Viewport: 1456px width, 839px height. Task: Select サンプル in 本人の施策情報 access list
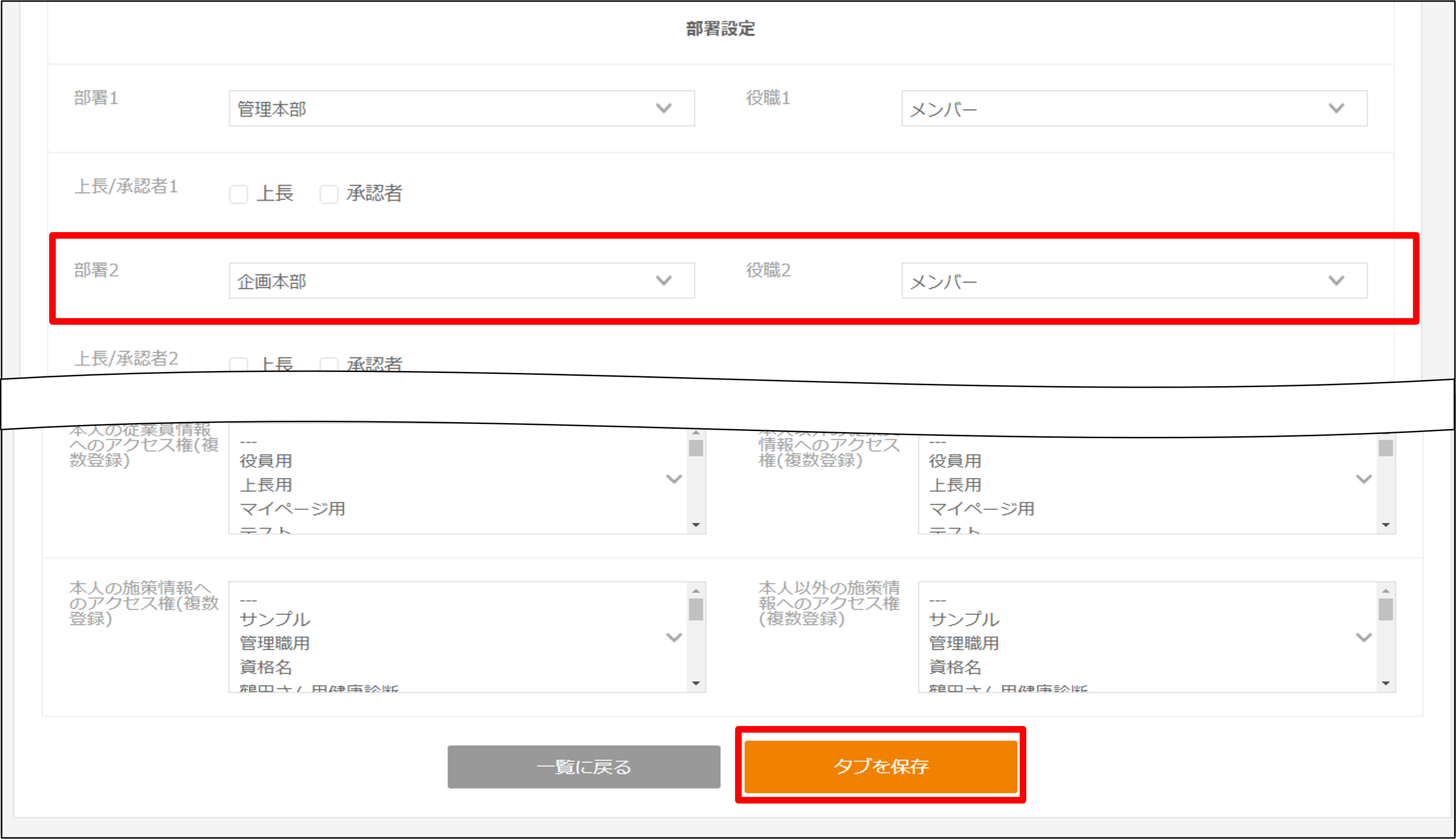pos(275,620)
